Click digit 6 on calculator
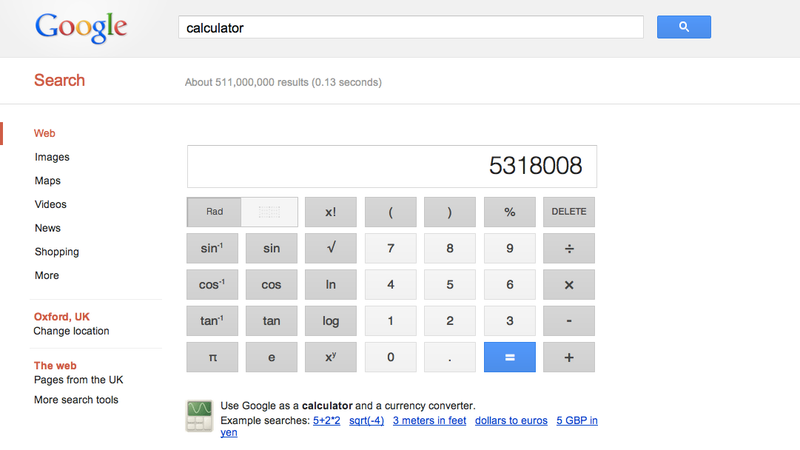800x450 pixels. tap(510, 285)
